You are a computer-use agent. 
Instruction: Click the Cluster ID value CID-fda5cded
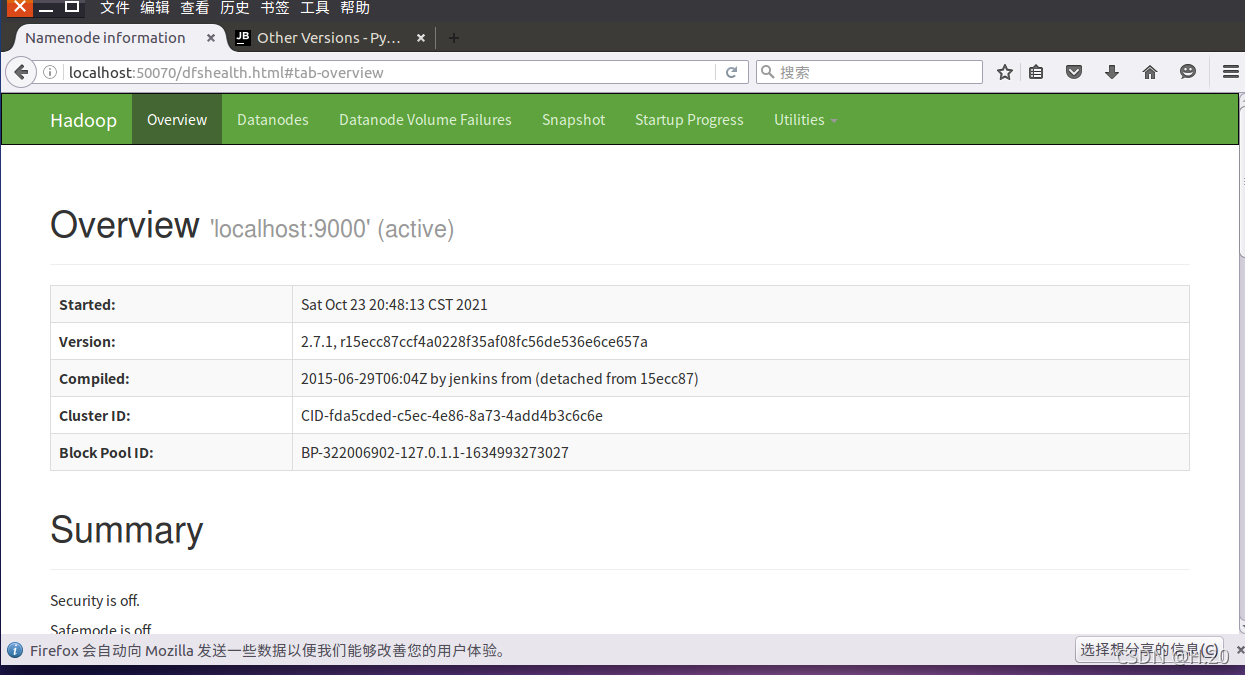[452, 415]
